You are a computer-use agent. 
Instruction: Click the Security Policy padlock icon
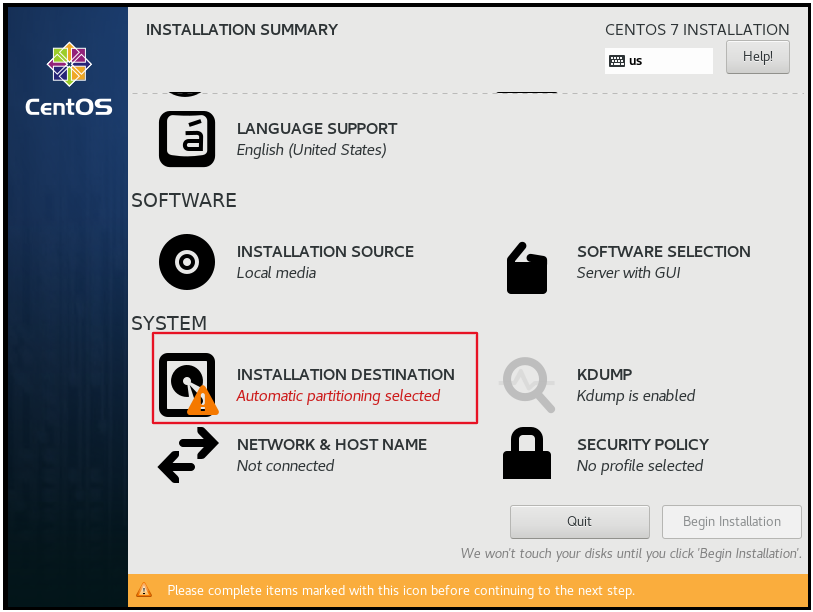click(527, 453)
